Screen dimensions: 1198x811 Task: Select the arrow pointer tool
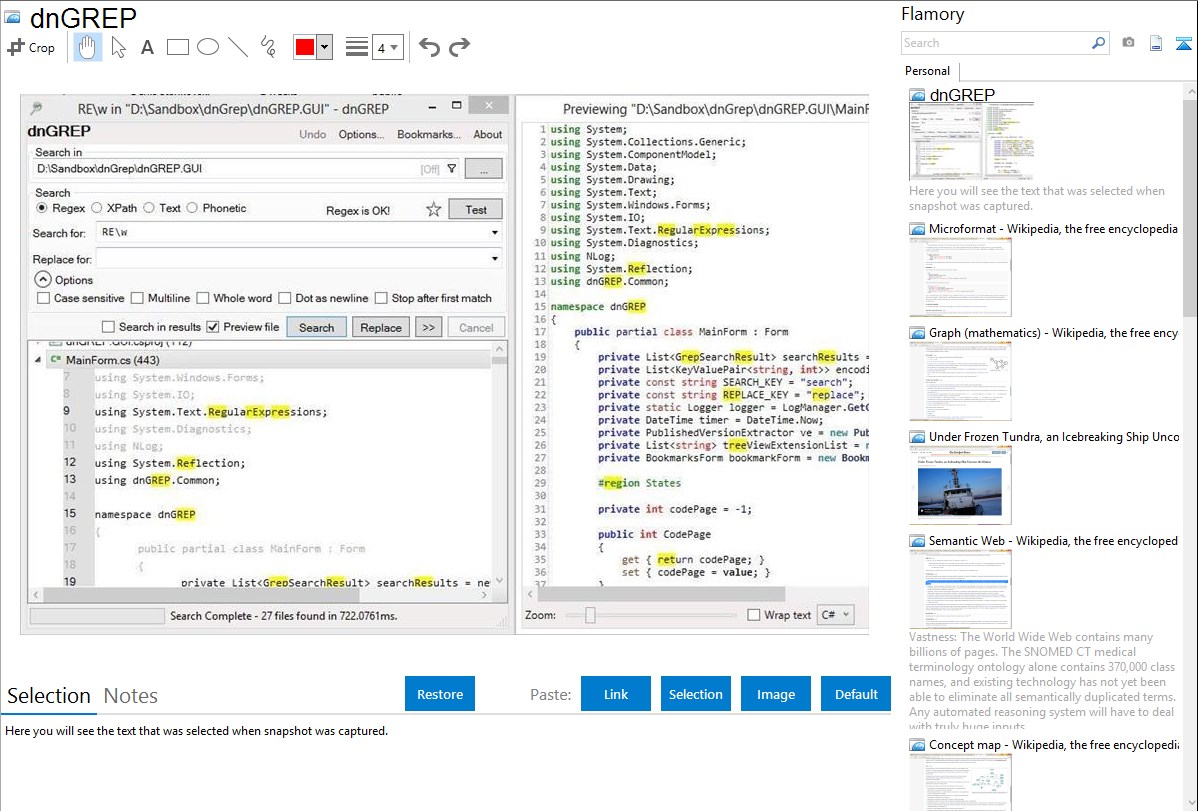pyautogui.click(x=118, y=47)
